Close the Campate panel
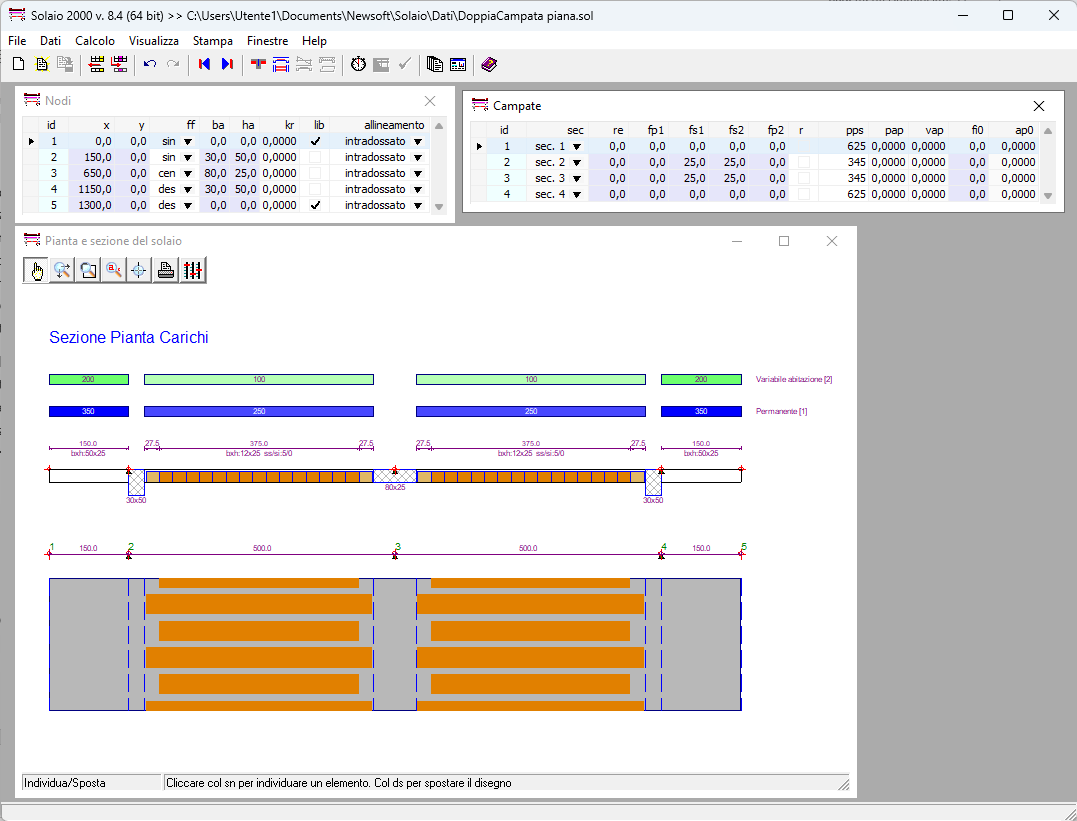Viewport: 1077px width, 821px height. click(x=1039, y=106)
